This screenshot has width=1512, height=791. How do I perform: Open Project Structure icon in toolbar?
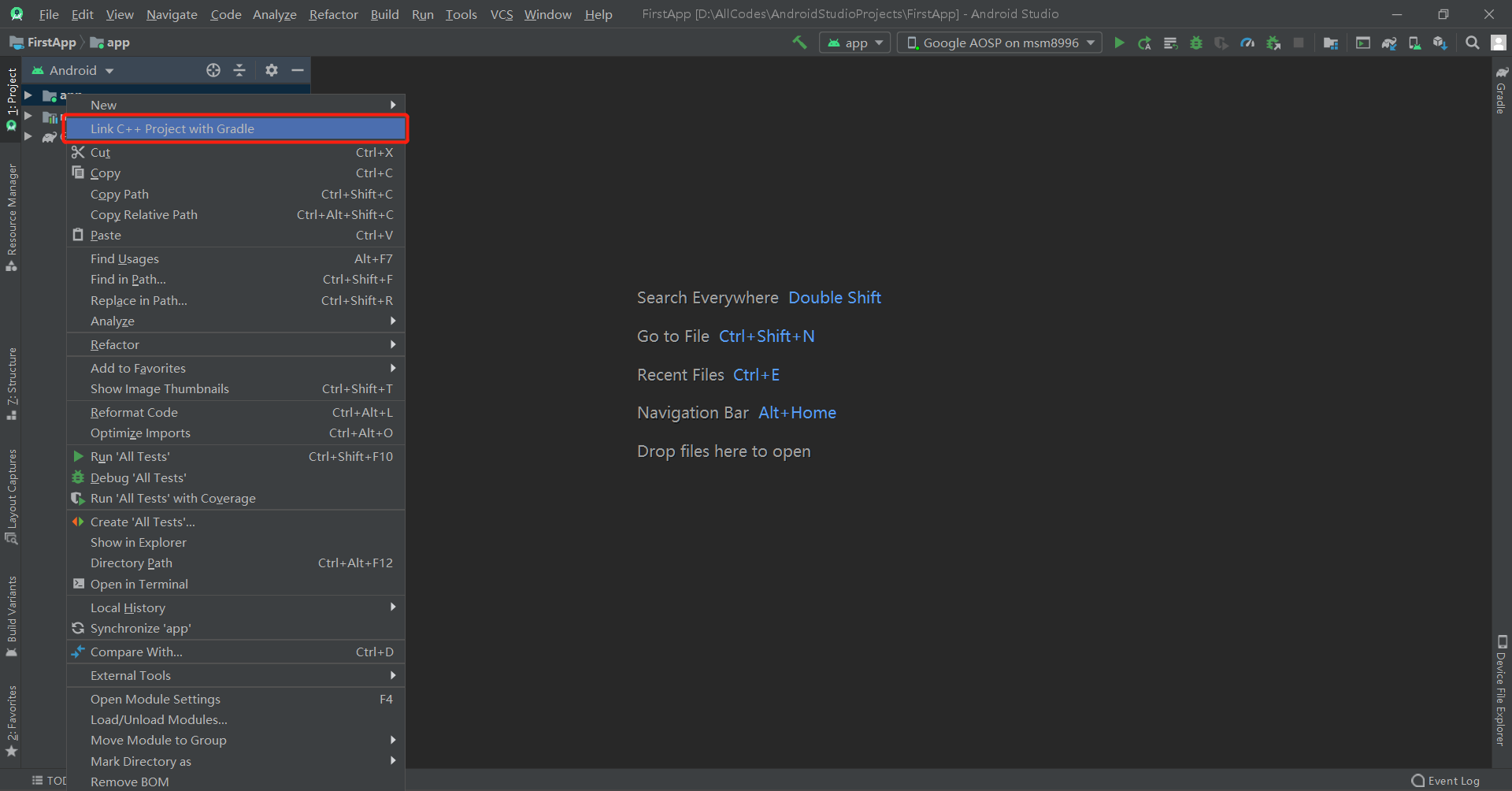(1331, 43)
